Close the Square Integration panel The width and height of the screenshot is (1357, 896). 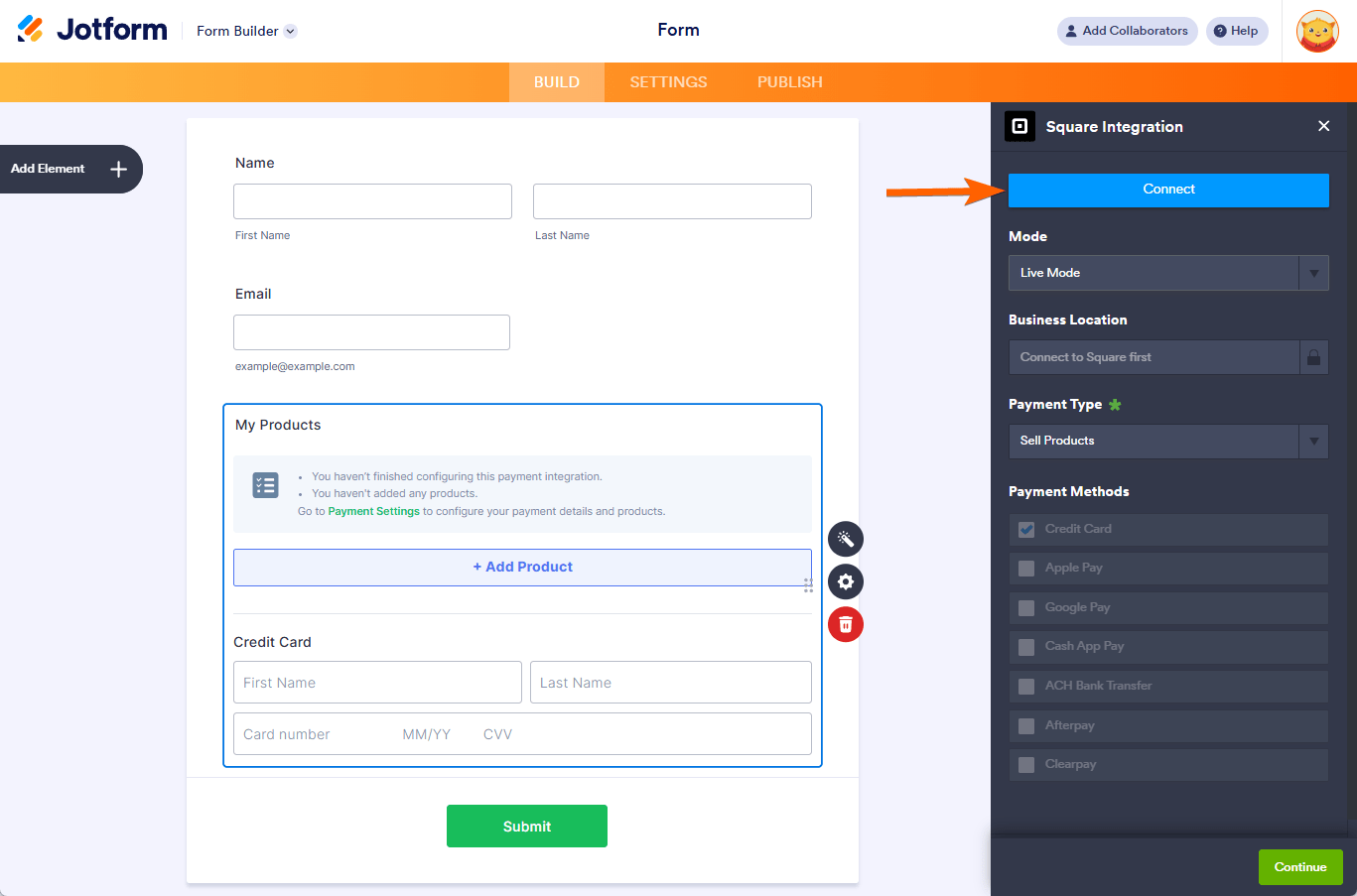(x=1323, y=126)
